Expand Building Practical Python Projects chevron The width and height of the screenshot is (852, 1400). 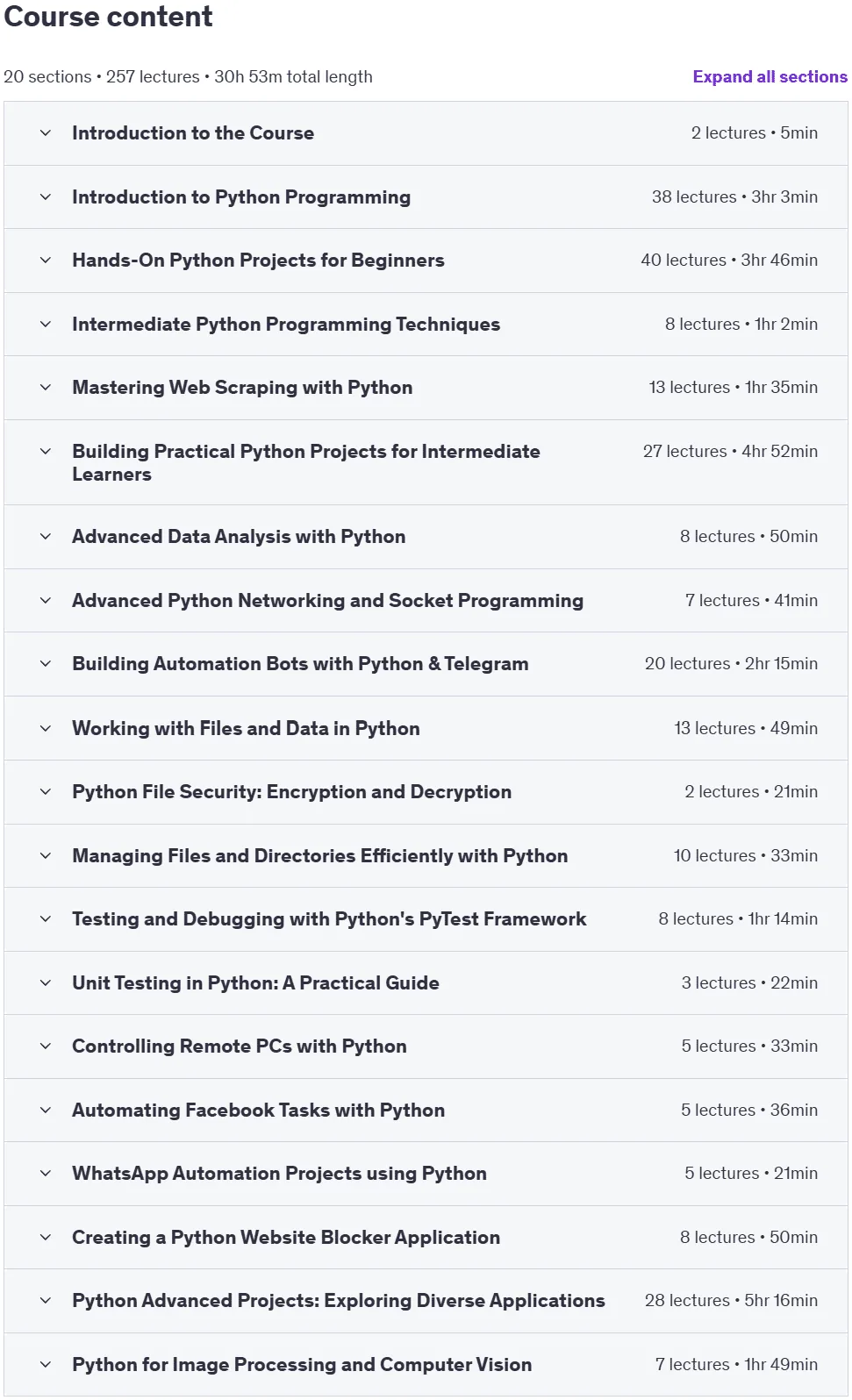[x=46, y=452]
